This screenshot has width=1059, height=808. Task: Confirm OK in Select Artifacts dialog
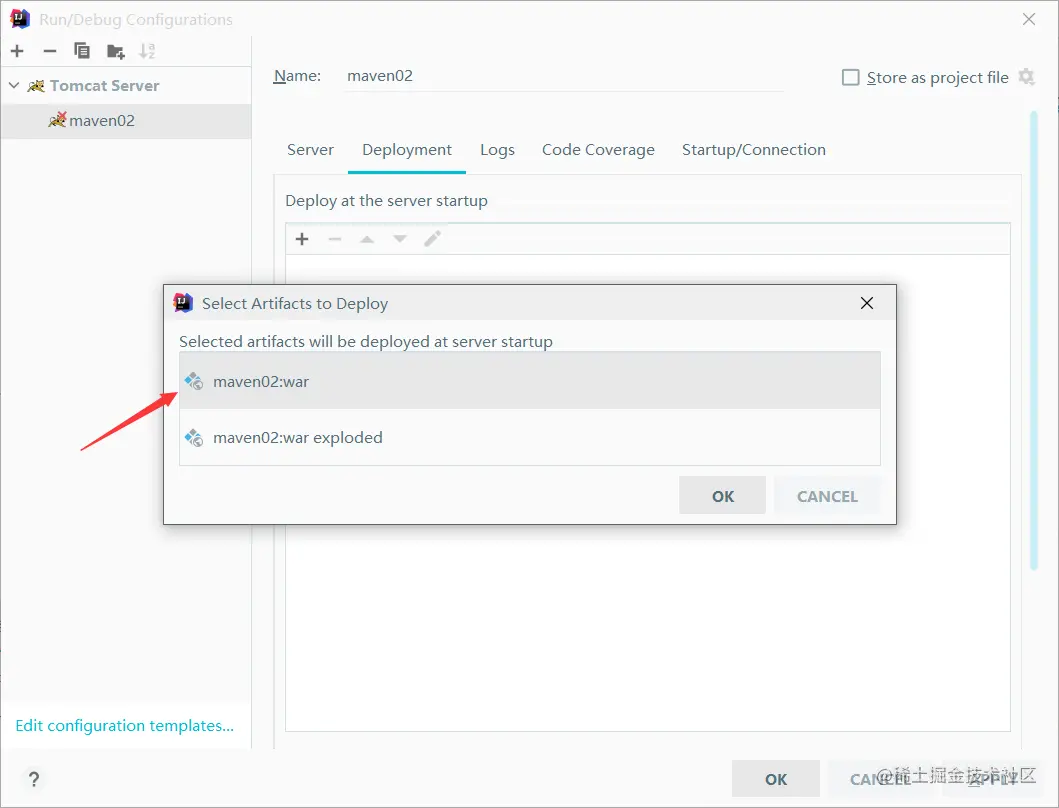pos(723,496)
